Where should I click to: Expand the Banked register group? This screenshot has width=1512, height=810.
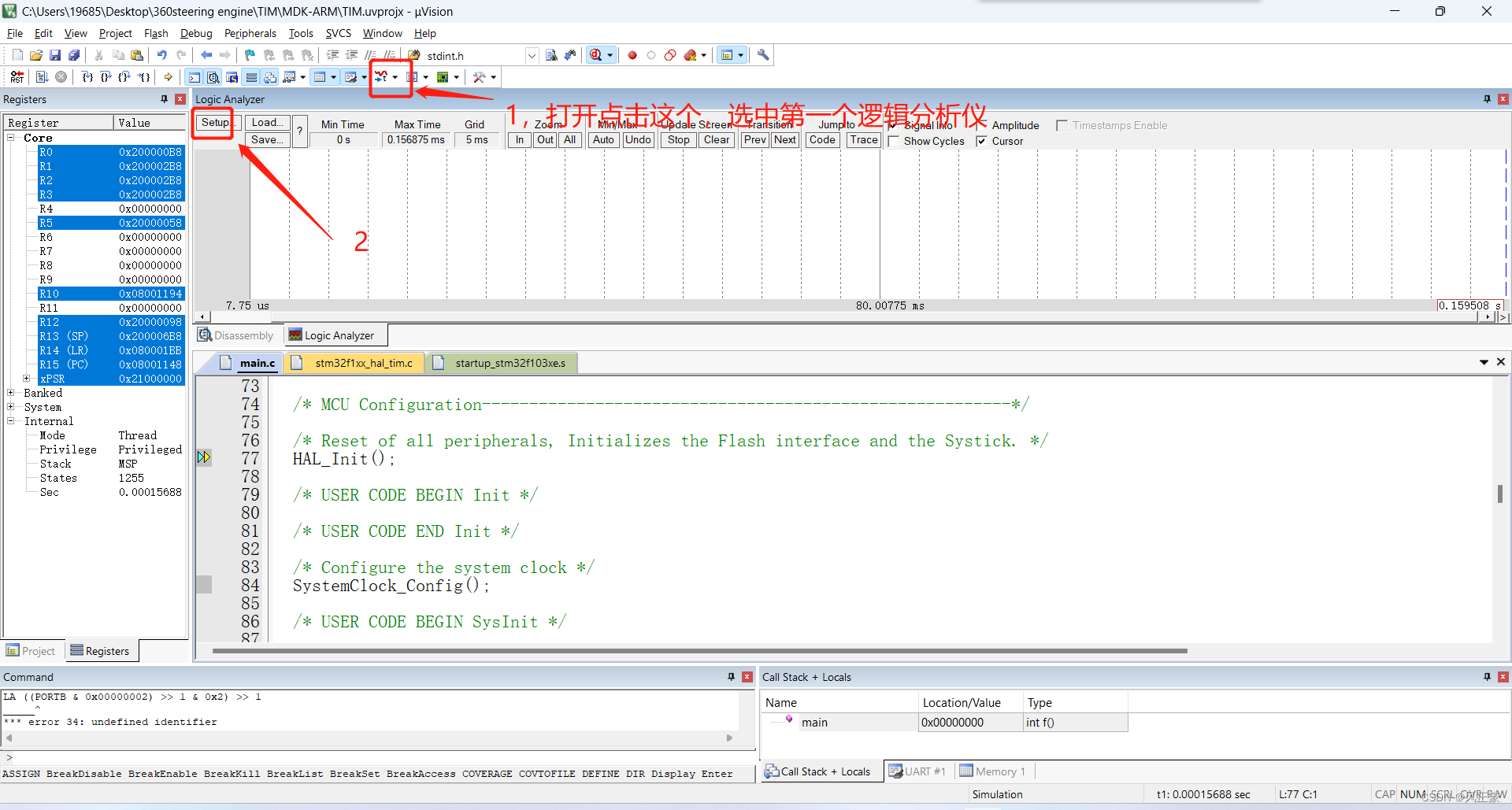click(x=12, y=393)
